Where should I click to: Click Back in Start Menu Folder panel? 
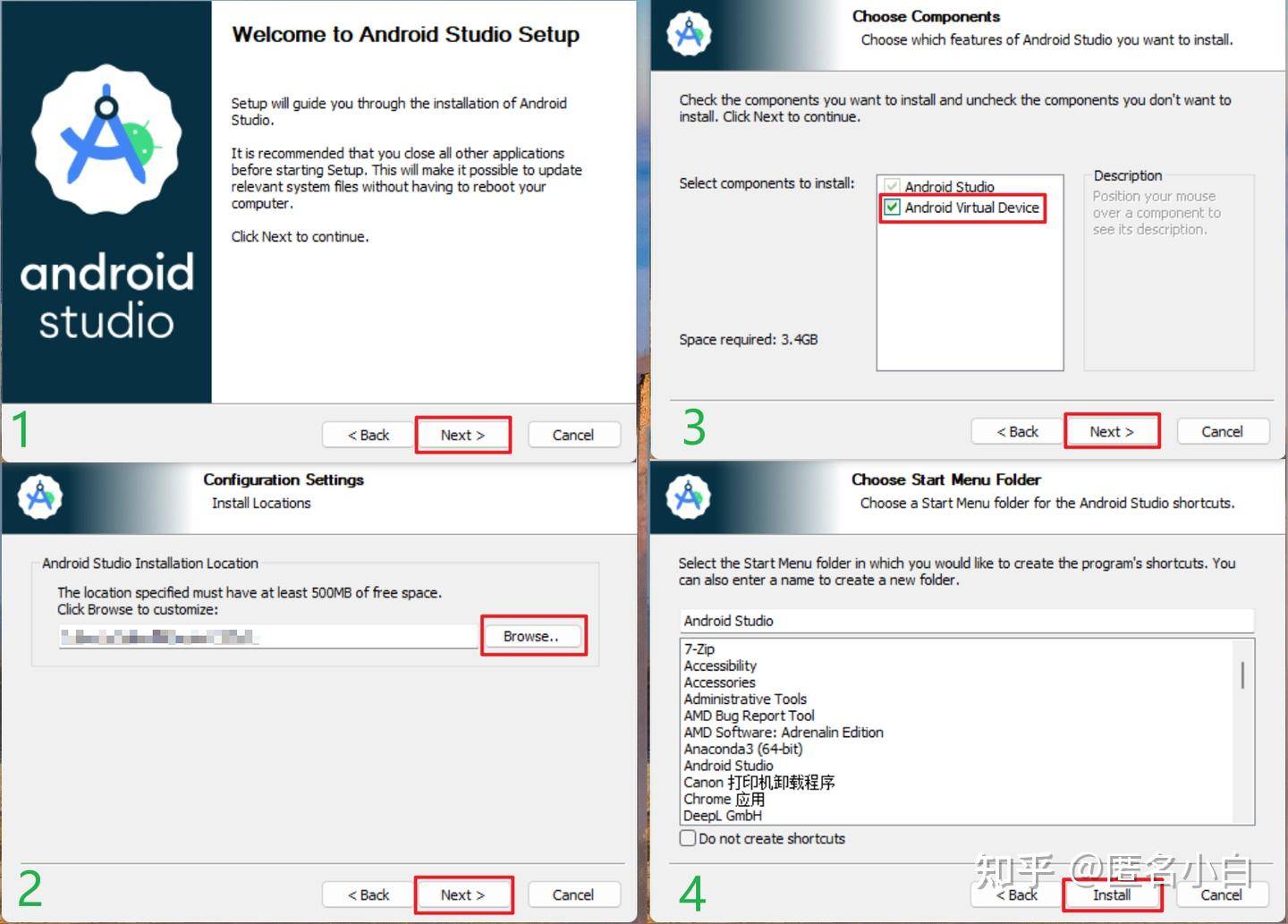pyautogui.click(x=1018, y=894)
